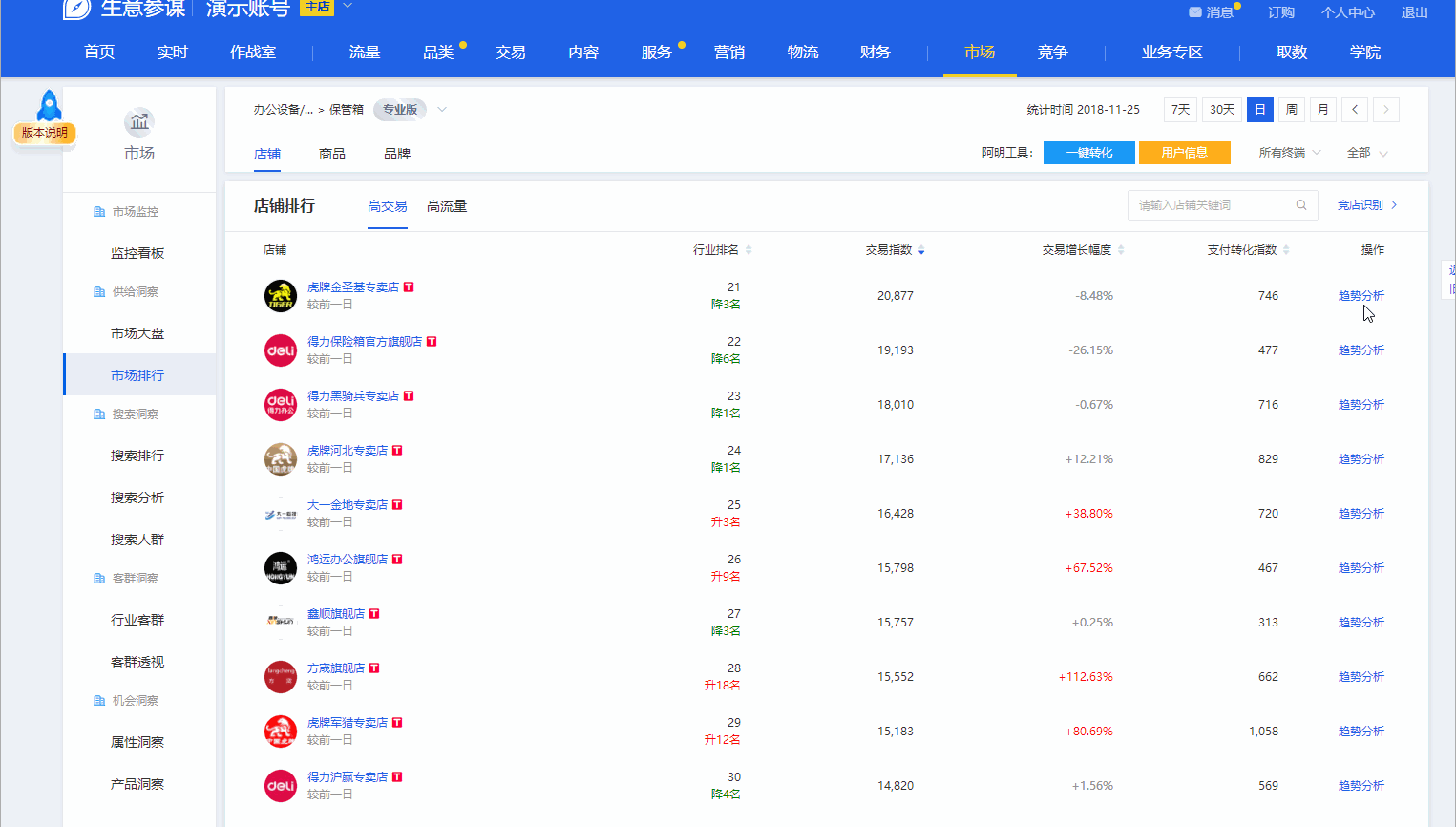The height and width of the screenshot is (827, 1456).
Task: Select the 日 period button
Action: (1260, 110)
